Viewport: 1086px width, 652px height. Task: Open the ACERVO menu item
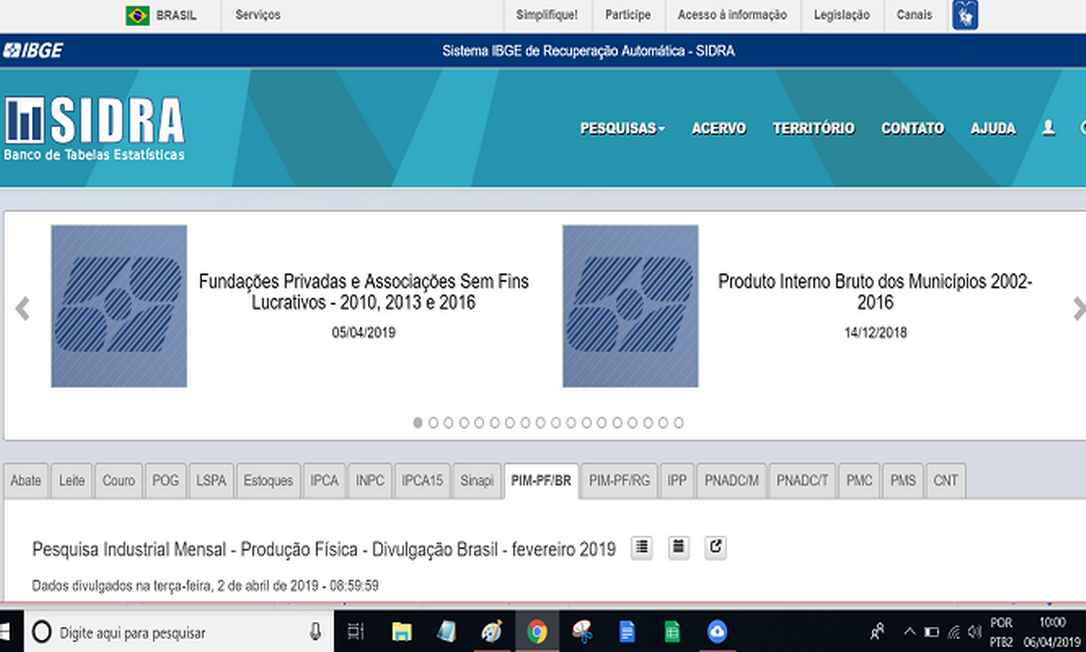coord(718,128)
